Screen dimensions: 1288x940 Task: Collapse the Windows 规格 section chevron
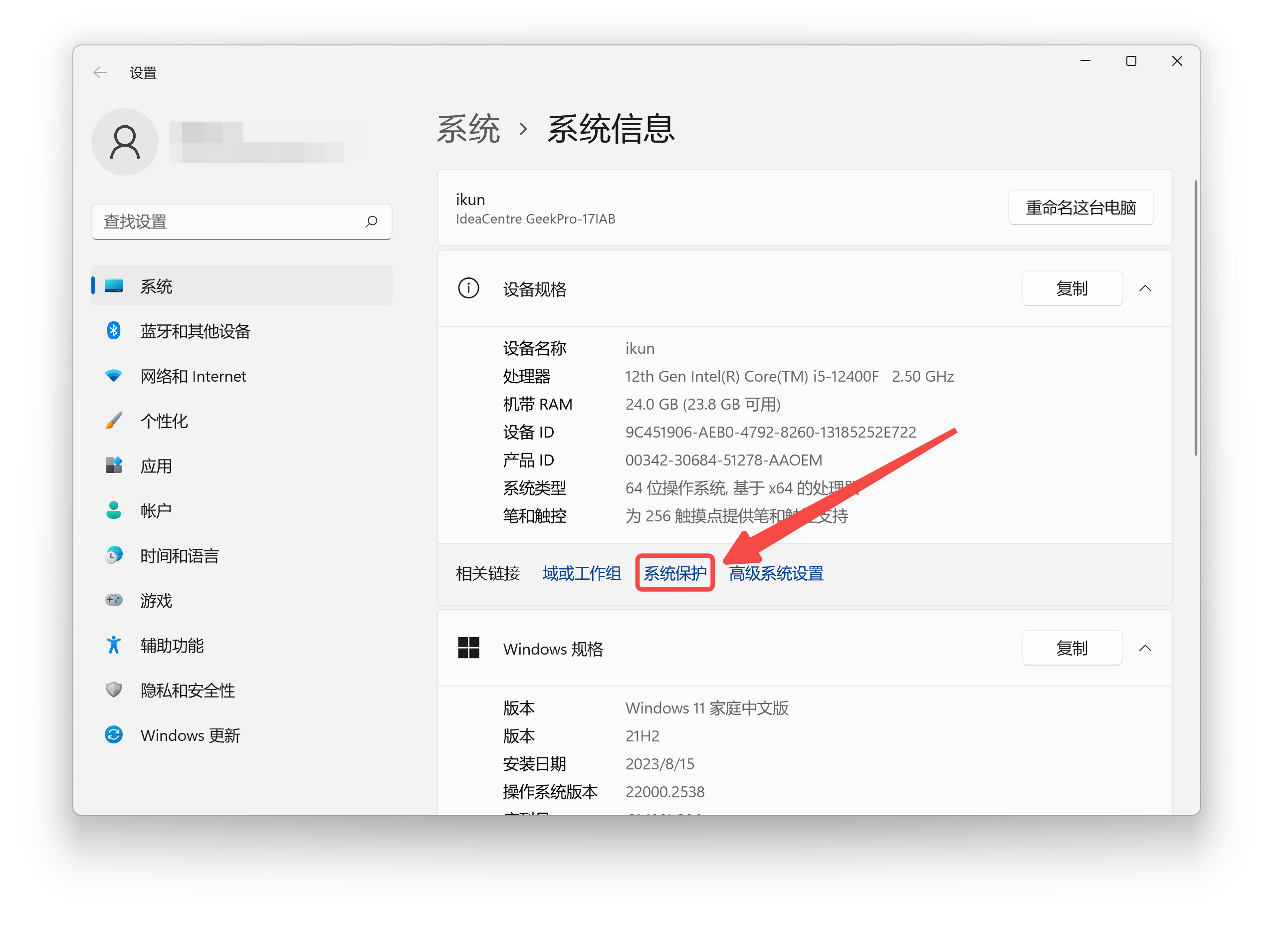click(1146, 648)
